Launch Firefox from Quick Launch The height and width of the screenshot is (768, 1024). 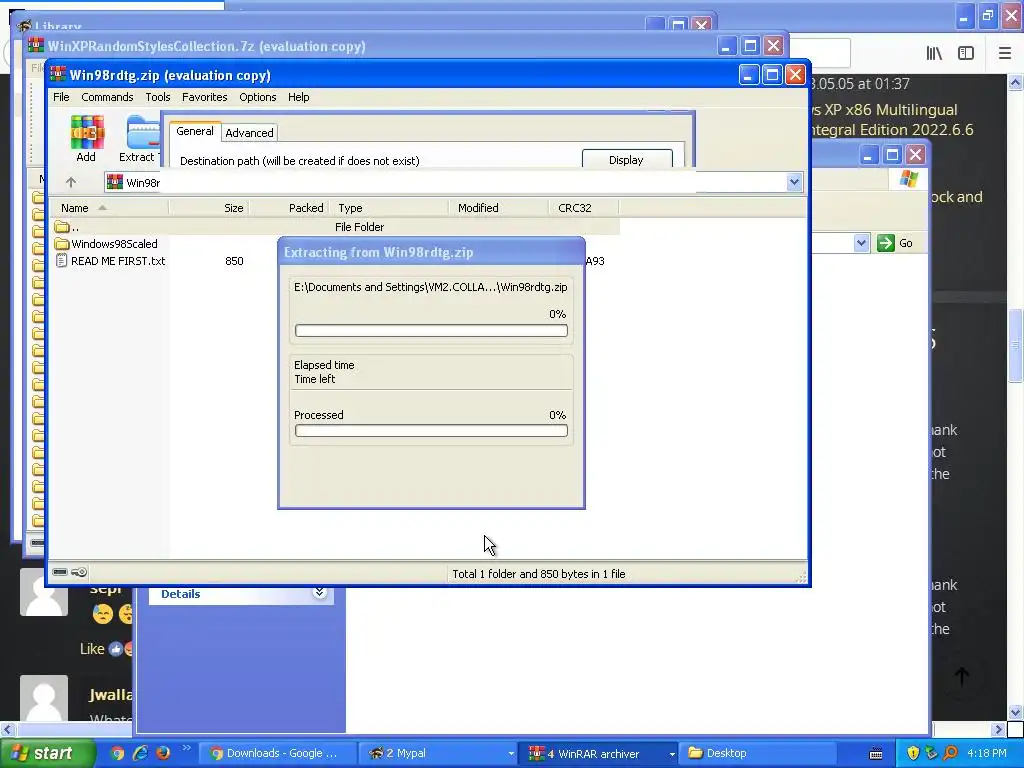[x=163, y=753]
